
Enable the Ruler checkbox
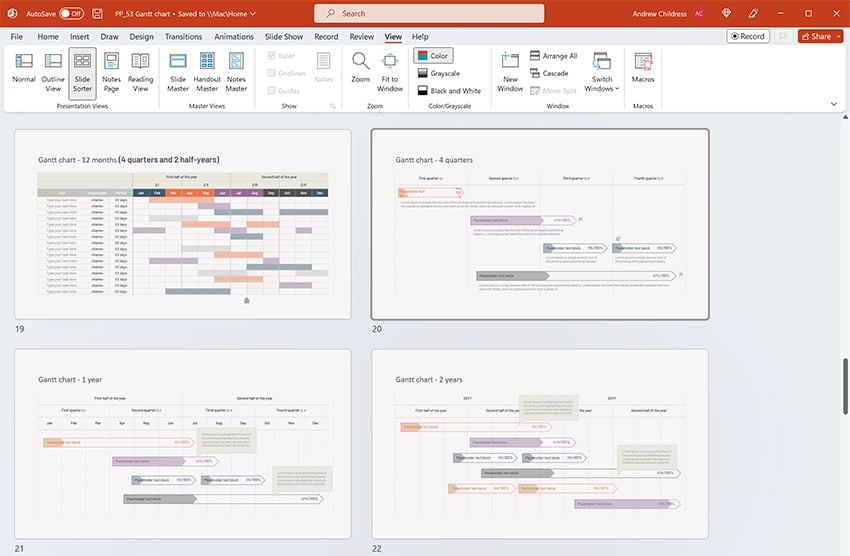click(273, 56)
